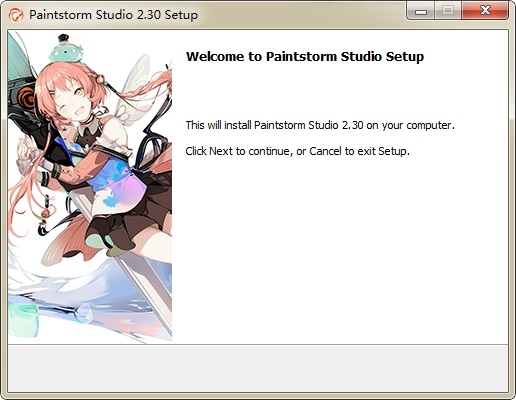Click the word 'Cancel' in the instruction text
The width and height of the screenshot is (516, 400).
(325, 151)
